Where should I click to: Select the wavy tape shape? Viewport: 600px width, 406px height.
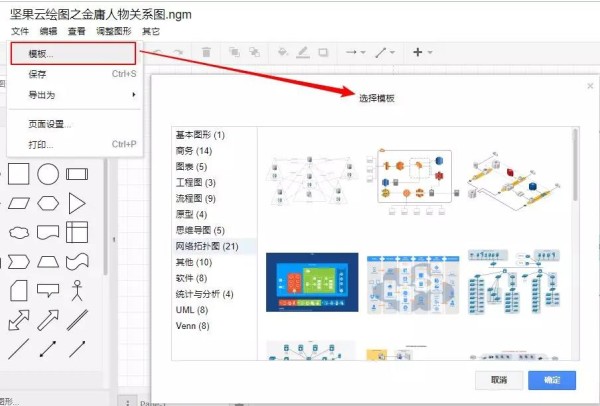click(77, 262)
